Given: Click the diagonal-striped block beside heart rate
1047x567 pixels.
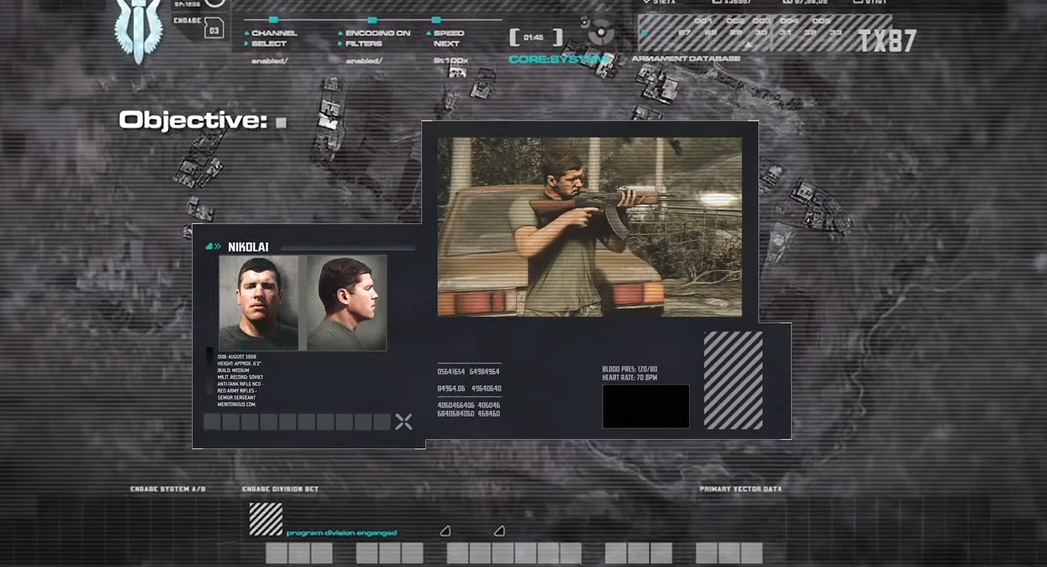Looking at the screenshot, I should 733,380.
